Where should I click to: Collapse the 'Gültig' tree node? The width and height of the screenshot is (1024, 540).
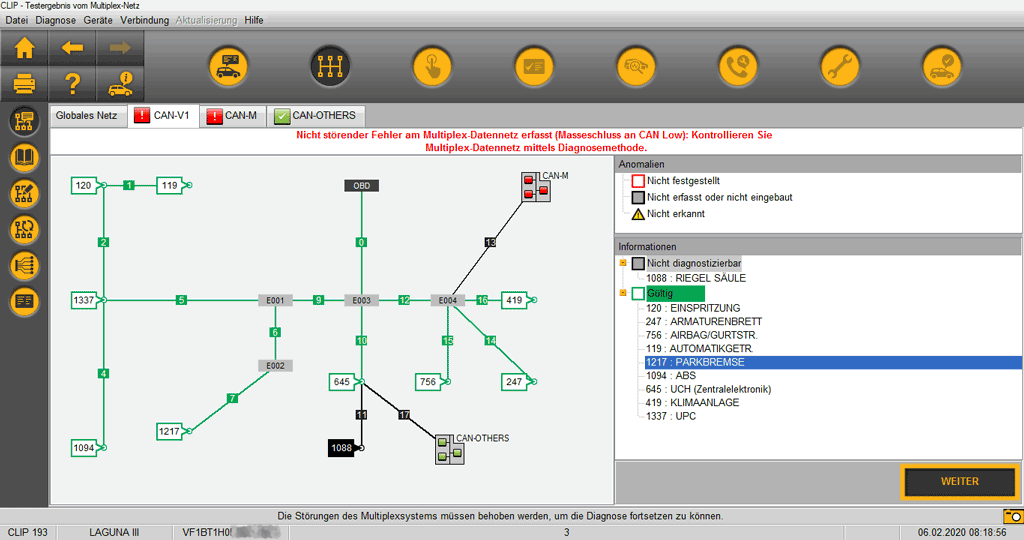click(623, 293)
